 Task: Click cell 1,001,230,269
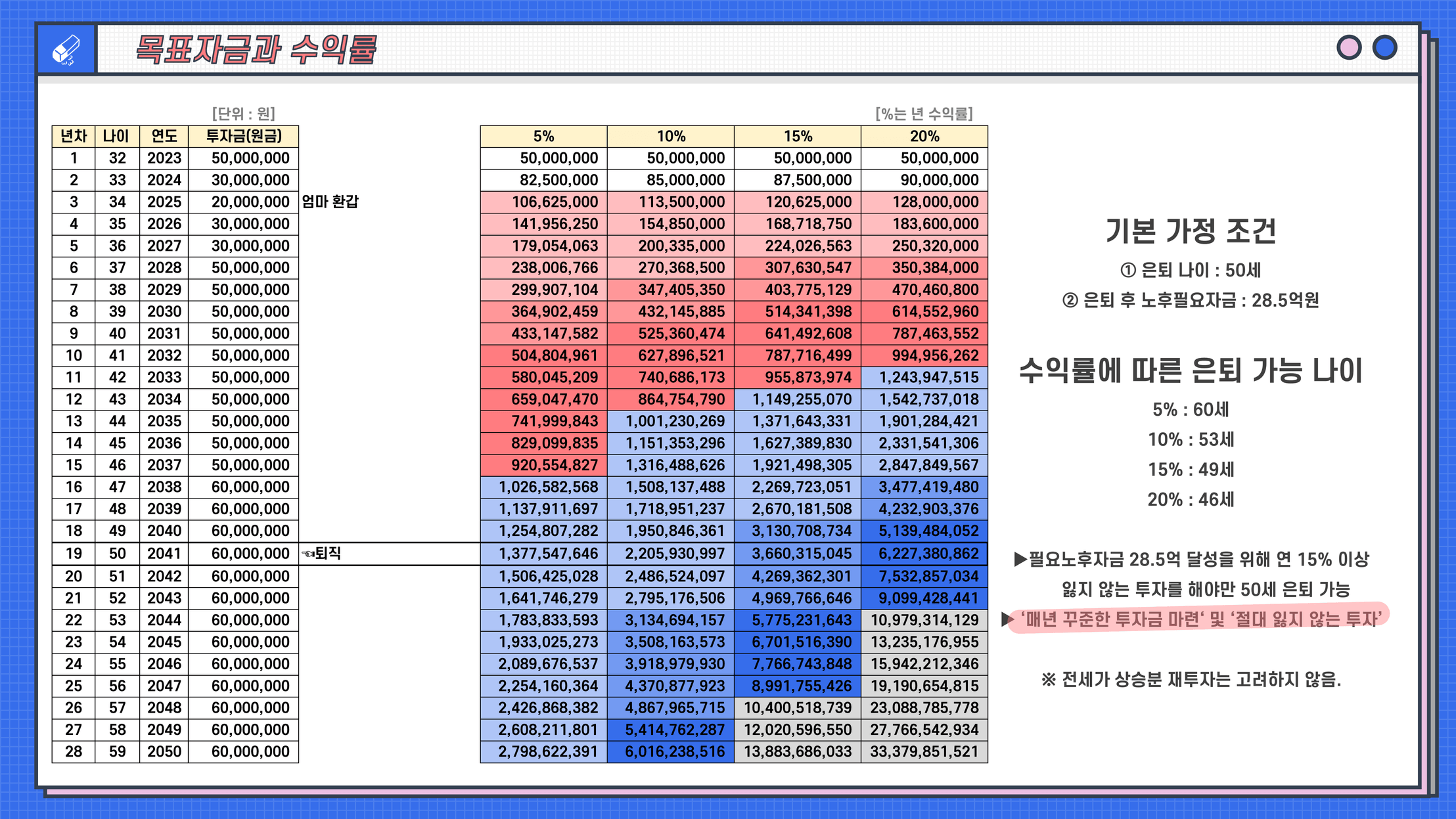pyautogui.click(x=670, y=421)
